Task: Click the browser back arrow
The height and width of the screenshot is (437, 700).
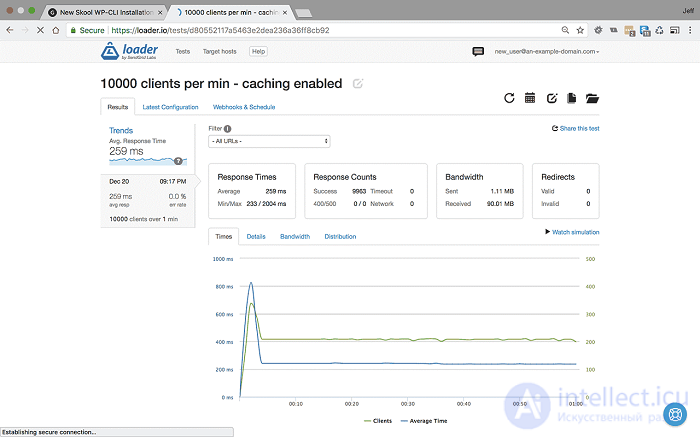Action: pos(10,30)
